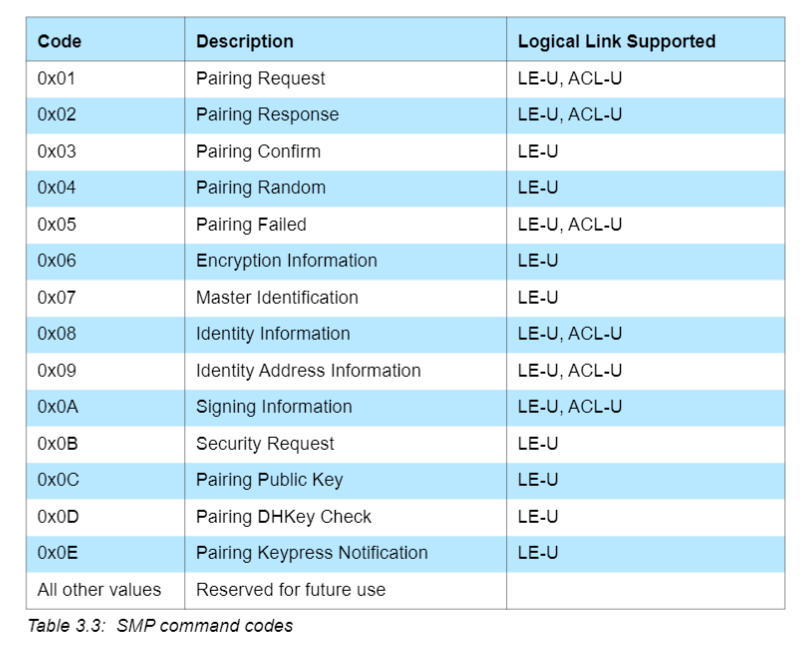Click the 0x0A code cell
808x649 pixels.
pos(57,407)
